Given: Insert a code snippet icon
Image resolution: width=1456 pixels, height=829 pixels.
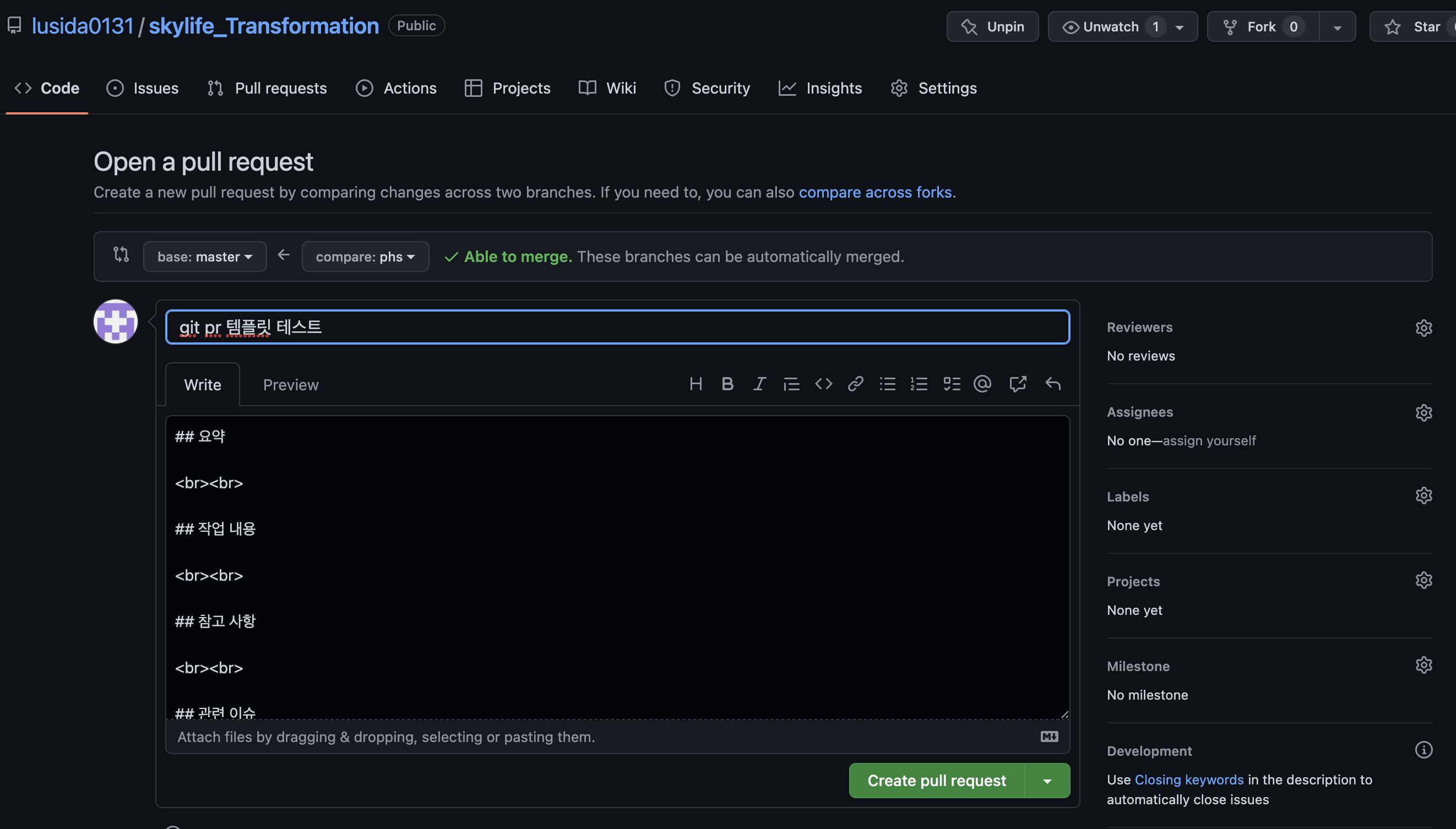Looking at the screenshot, I should (823, 384).
